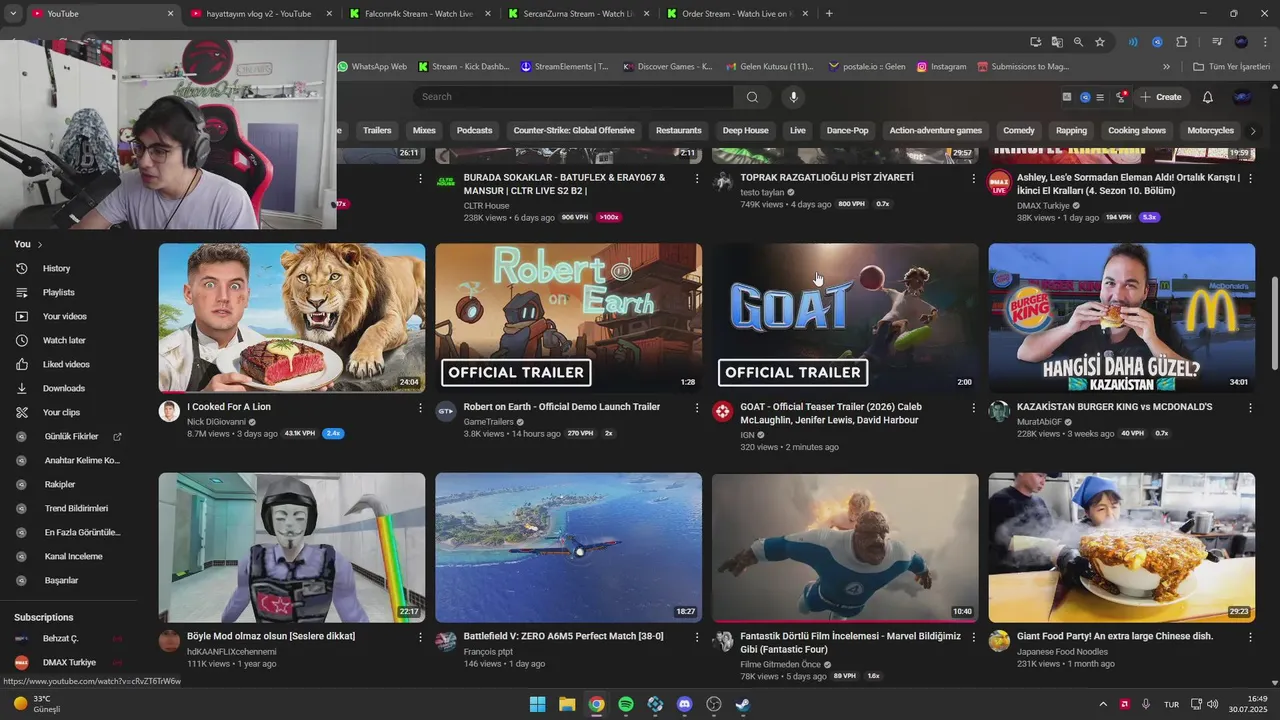The height and width of the screenshot is (720, 1280).
Task: Select the Podcasts category chip
Action: [x=474, y=131]
